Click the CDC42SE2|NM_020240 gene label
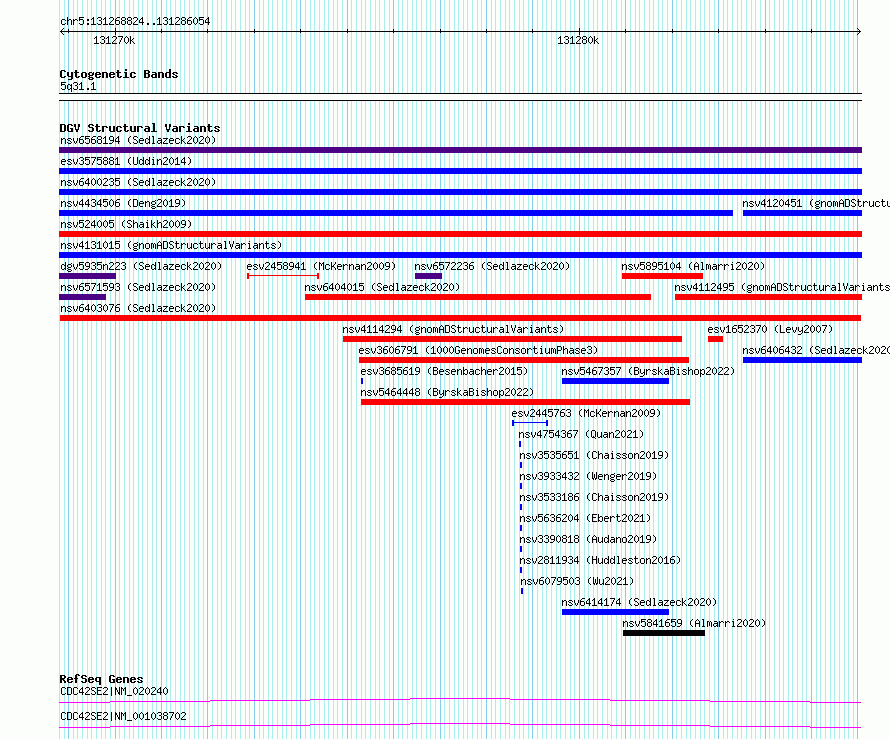This screenshot has width=890, height=739. (114, 691)
